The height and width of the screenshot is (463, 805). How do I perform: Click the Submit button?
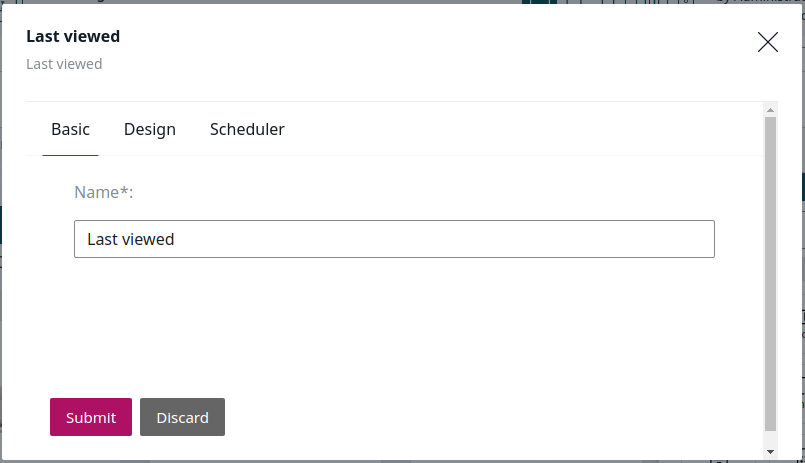click(x=91, y=417)
